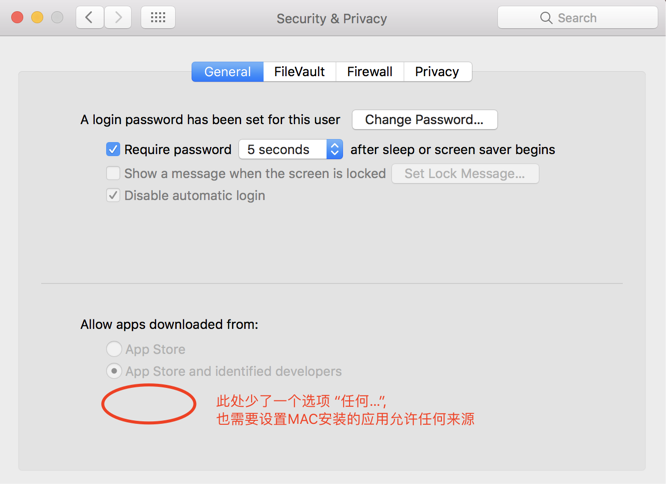Image resolution: width=666 pixels, height=484 pixels.
Task: Switch to the General tab
Action: coord(227,72)
